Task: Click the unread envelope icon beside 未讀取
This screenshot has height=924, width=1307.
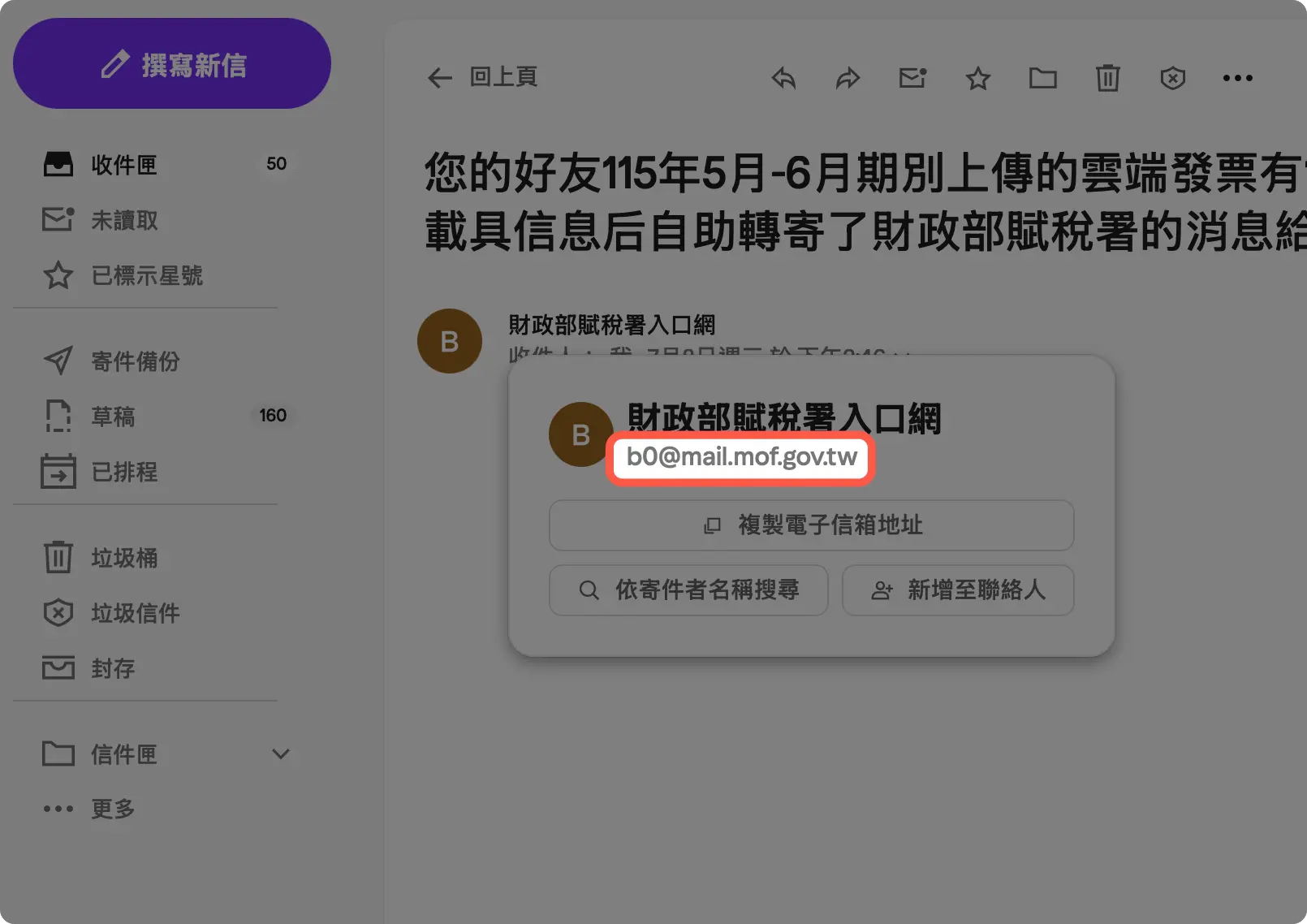Action: click(58, 220)
